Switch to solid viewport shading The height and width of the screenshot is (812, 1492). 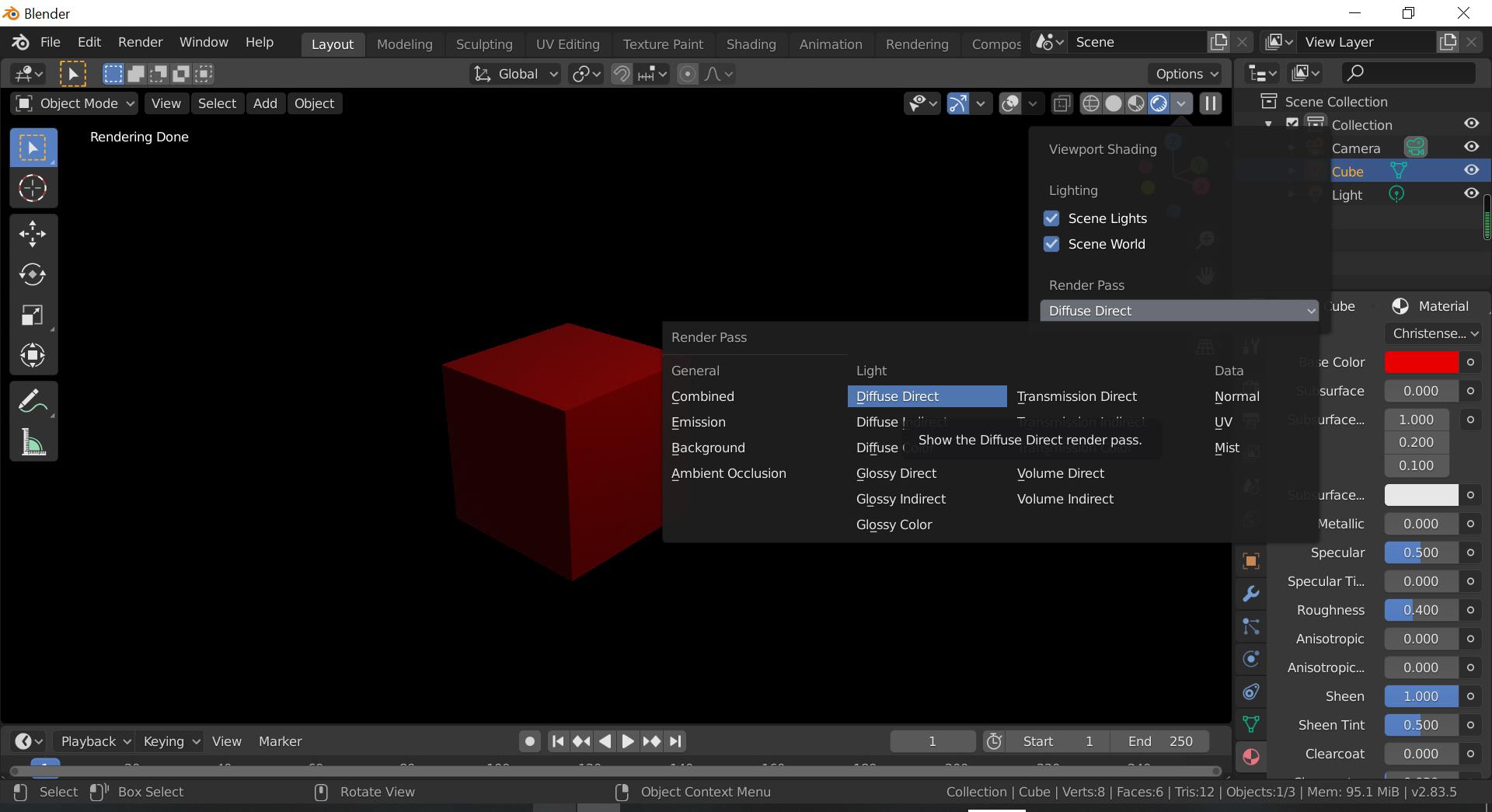tap(1114, 103)
